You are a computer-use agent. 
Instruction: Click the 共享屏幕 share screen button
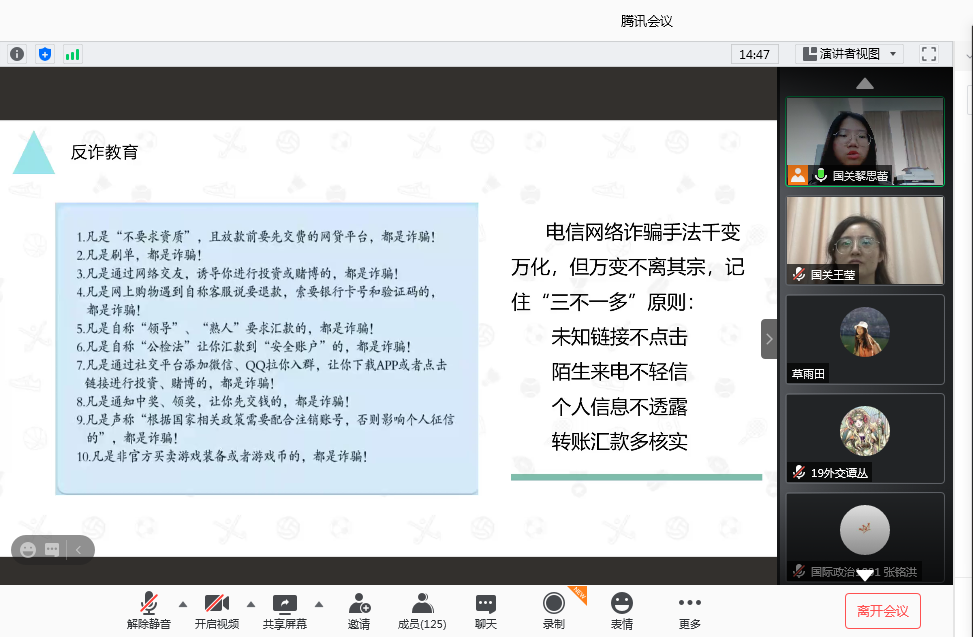tap(285, 609)
